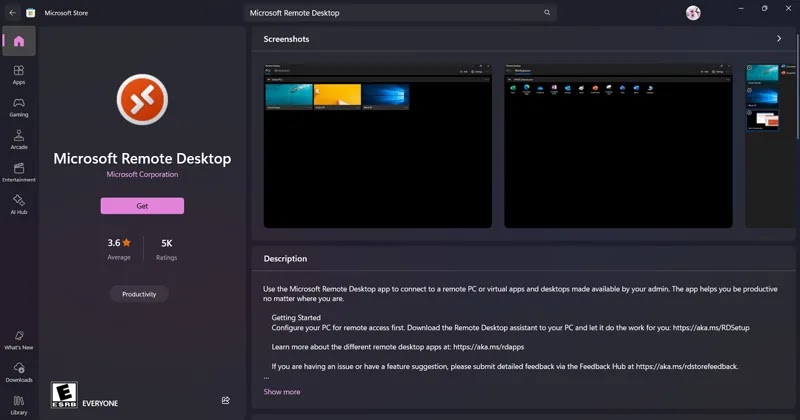Click the Screenshots section heading
This screenshot has width=800, height=420.
(286, 39)
